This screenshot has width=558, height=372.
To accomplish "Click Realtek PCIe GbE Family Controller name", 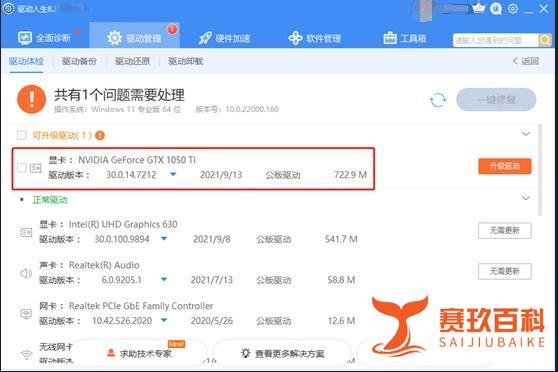I will click(x=141, y=306).
